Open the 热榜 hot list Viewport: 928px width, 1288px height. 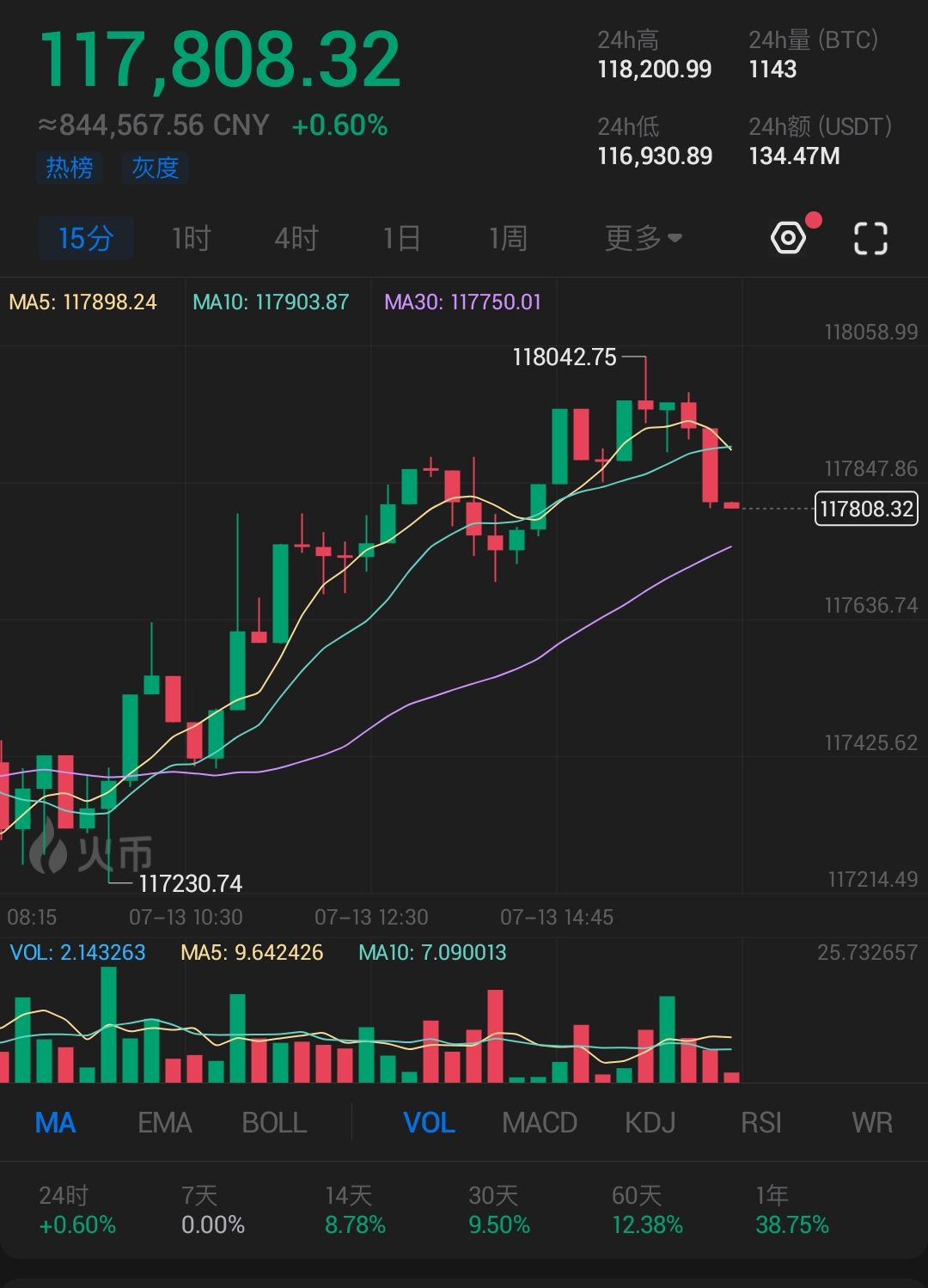click(70, 168)
